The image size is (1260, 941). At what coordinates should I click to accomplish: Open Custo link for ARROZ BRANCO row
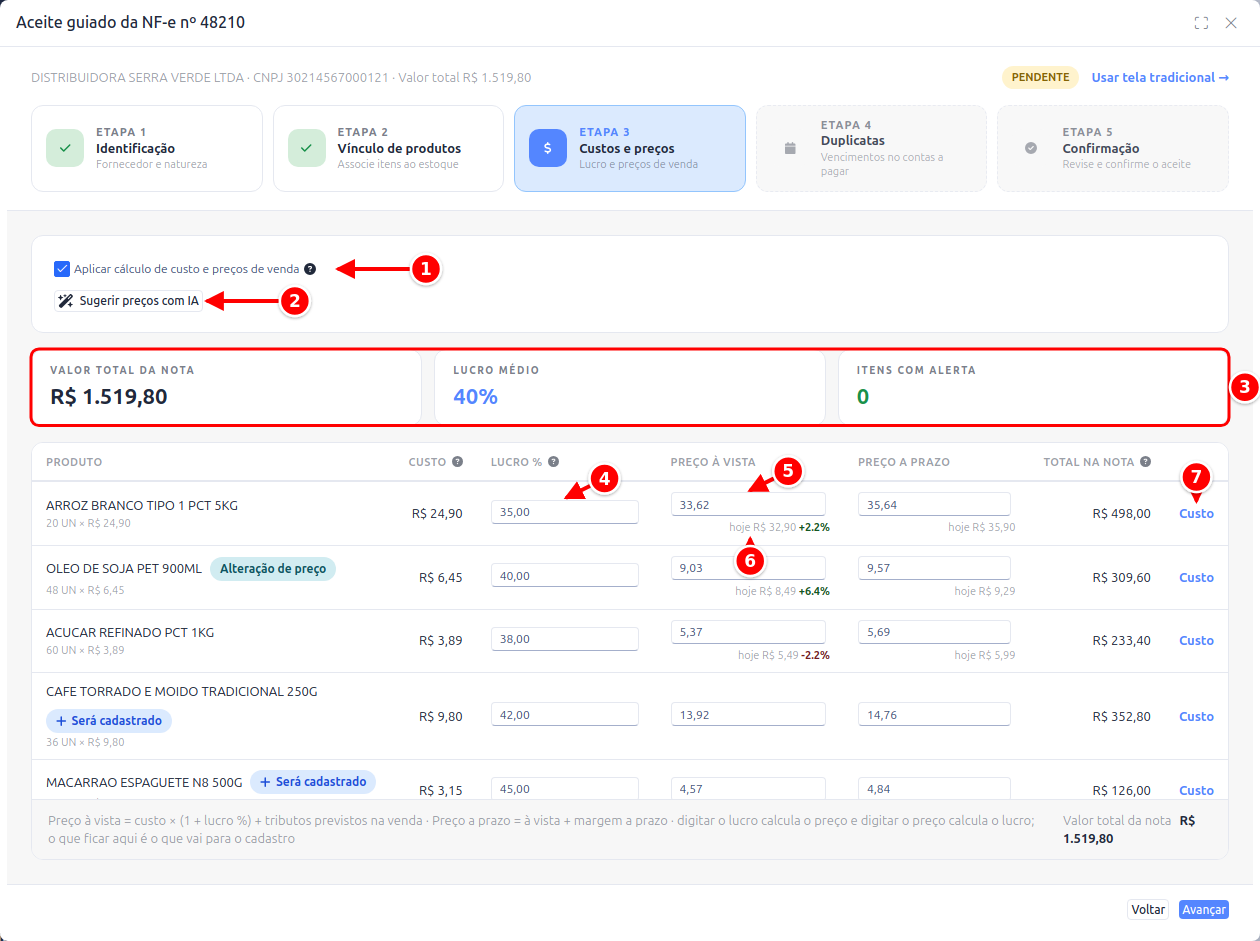pyautogui.click(x=1196, y=513)
